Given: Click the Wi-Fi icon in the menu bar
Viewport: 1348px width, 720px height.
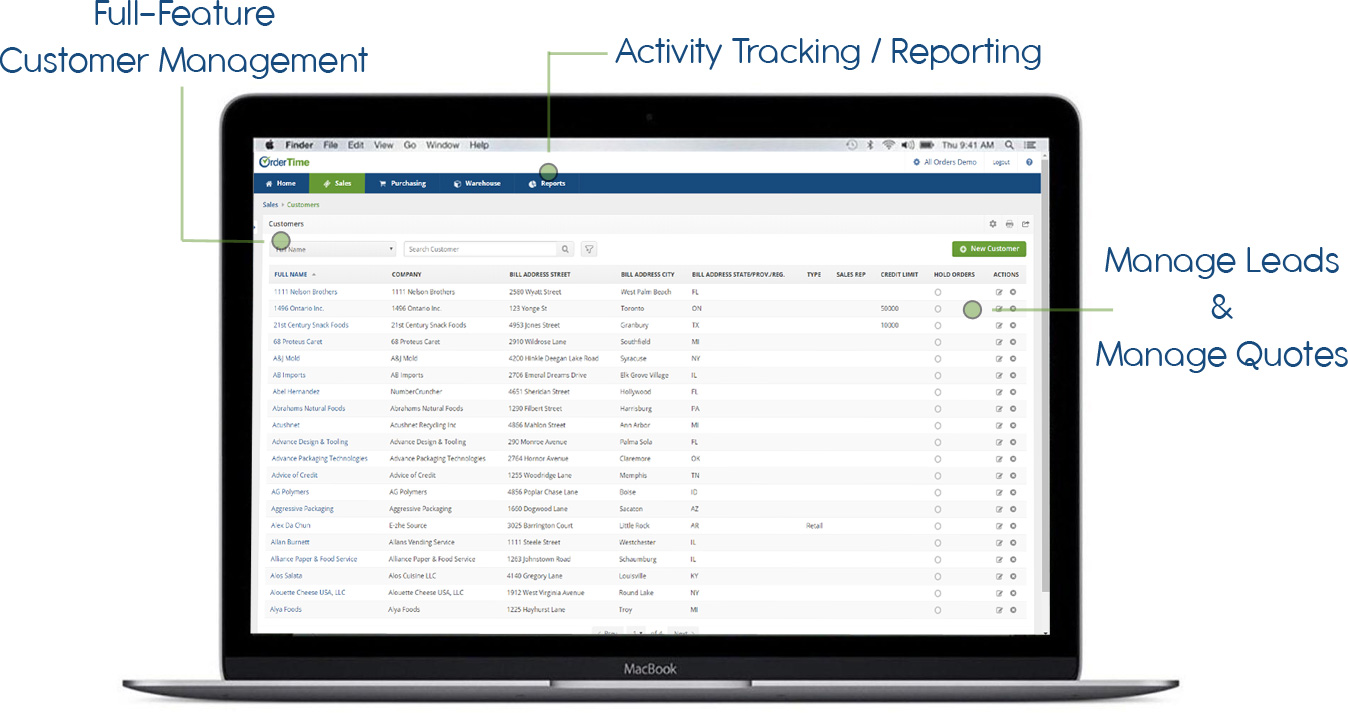Looking at the screenshot, I should [888, 145].
